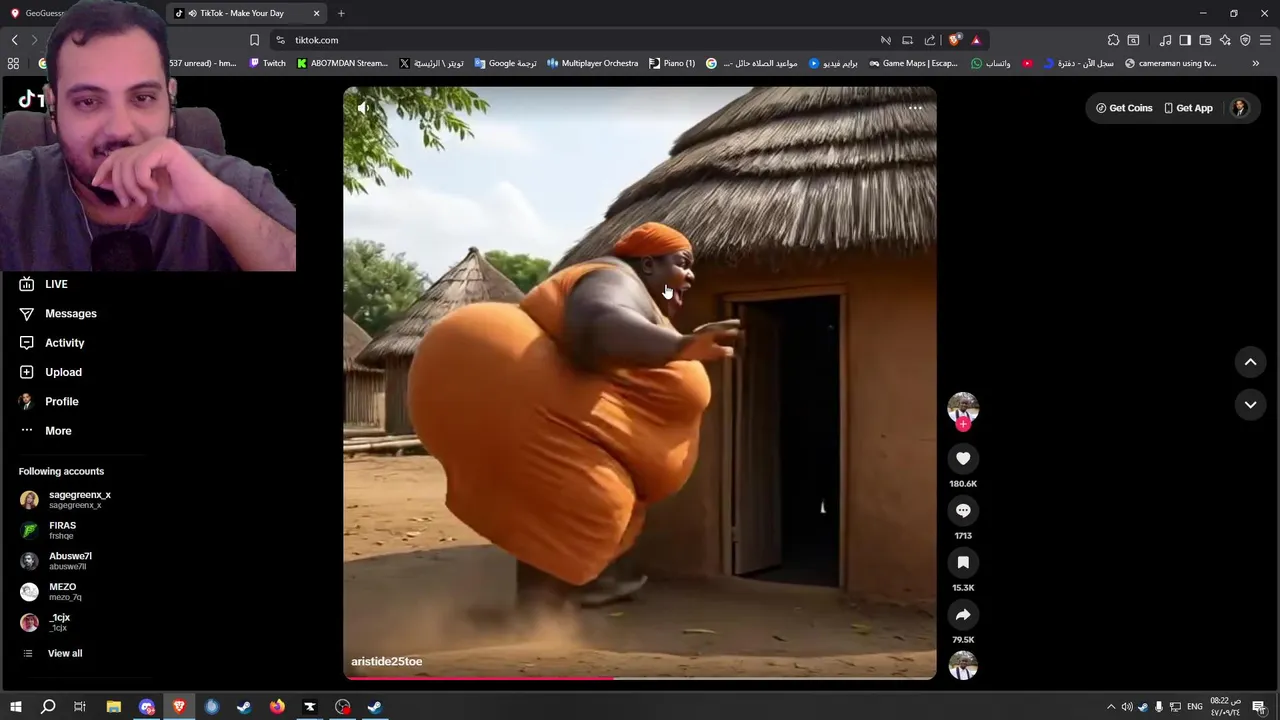The image size is (1280, 720).
Task: Open the Piano (1) bookmark
Action: click(x=672, y=63)
